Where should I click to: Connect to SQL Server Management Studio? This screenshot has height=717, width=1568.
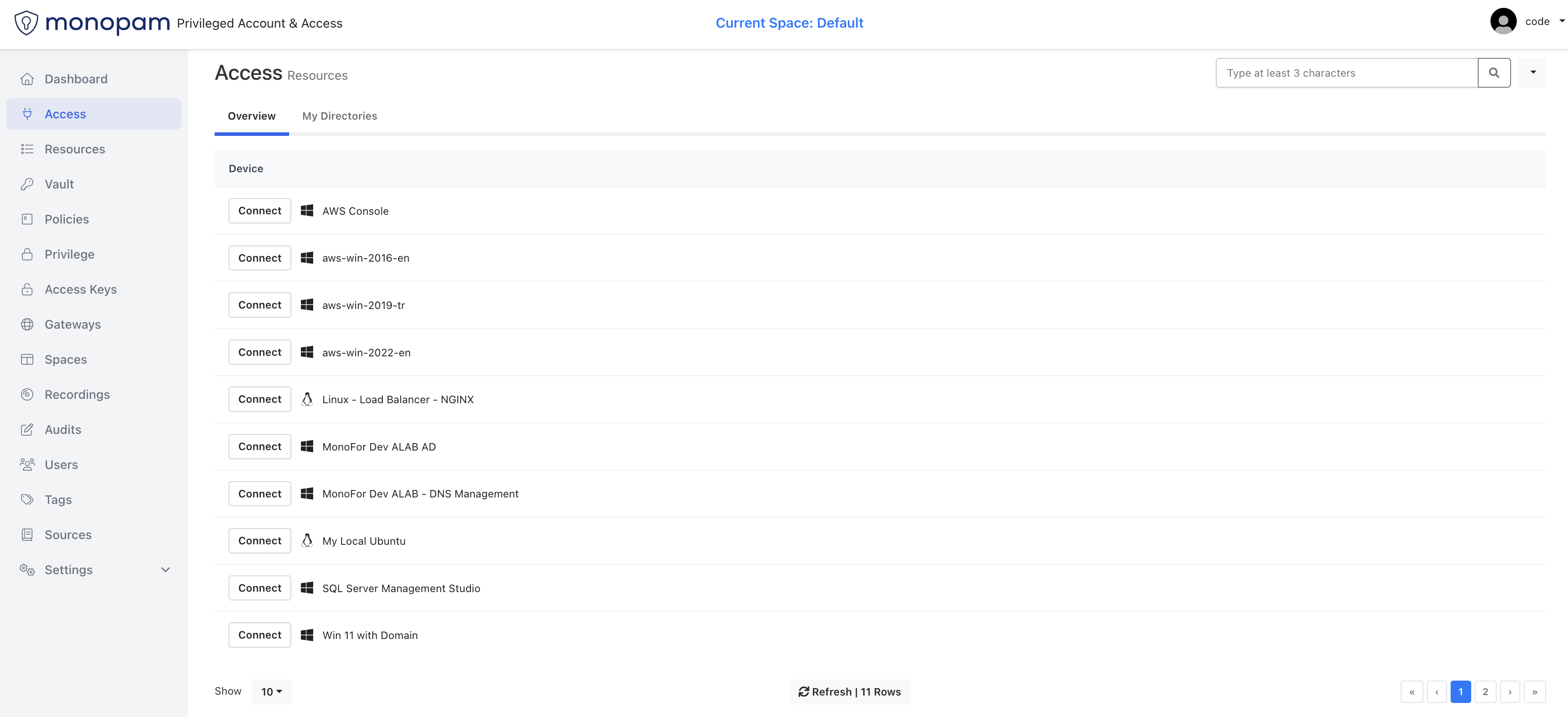(259, 588)
